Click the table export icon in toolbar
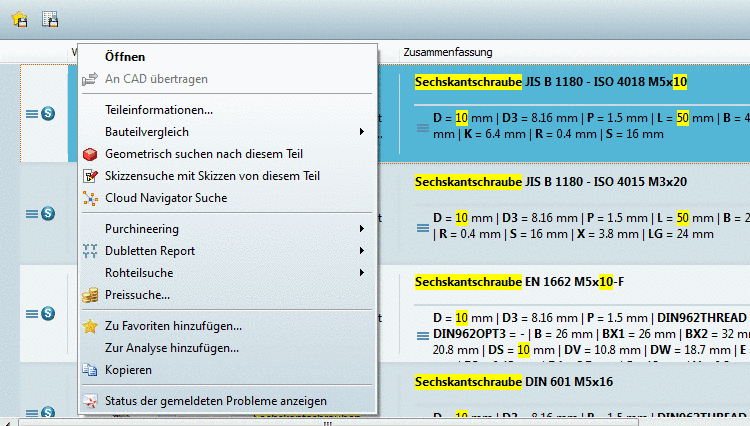Screen dimensions: 750x426 click(x=50, y=19)
